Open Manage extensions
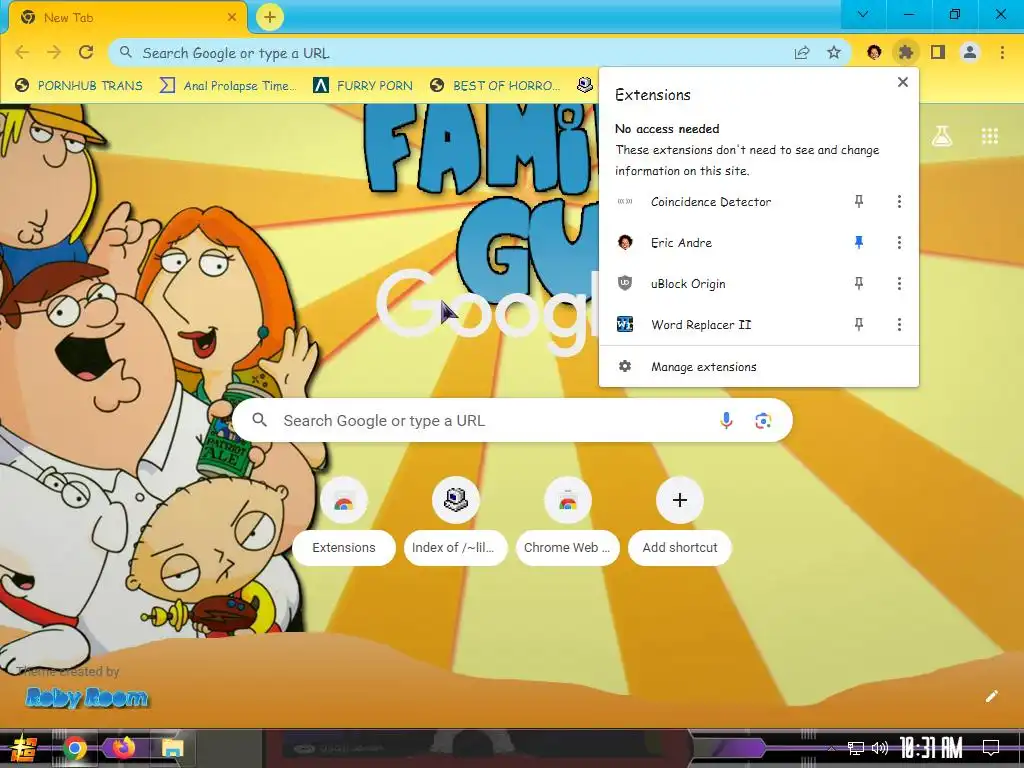Screen dimensions: 1024x768 tap(759, 367)
